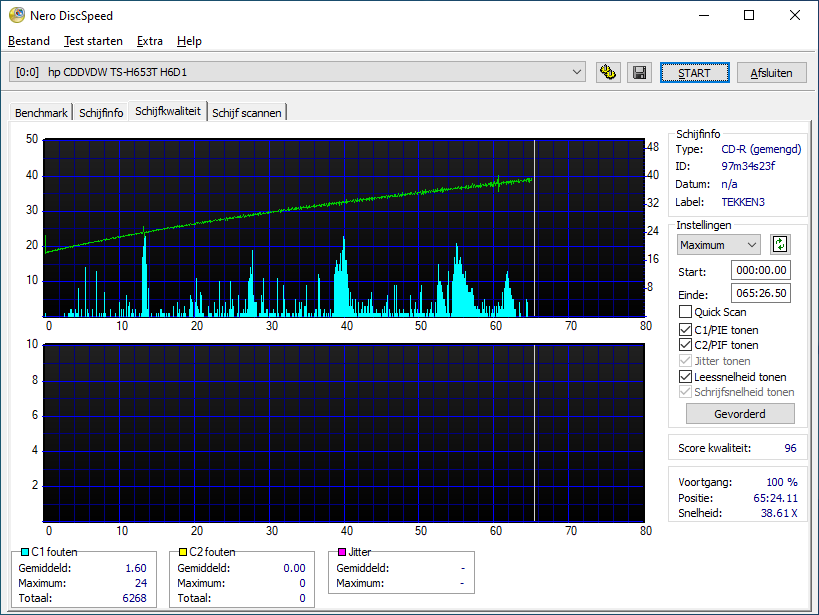
Task: Click the Positie value 65:24.11
Action: [x=775, y=497]
